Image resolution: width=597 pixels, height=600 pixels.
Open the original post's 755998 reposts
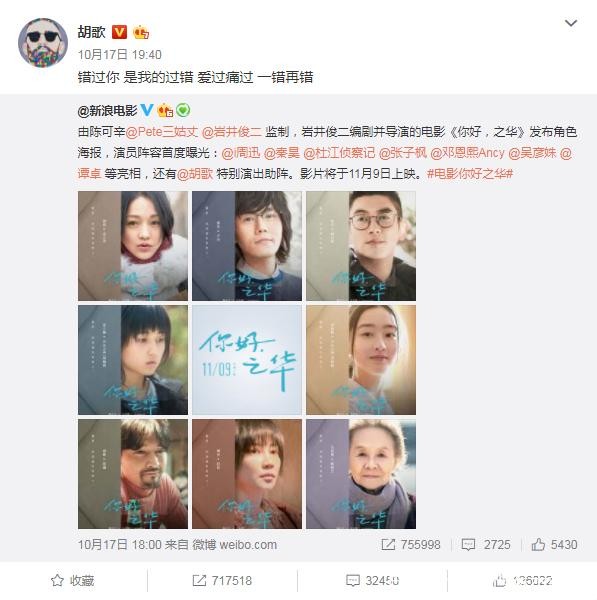coord(388,545)
